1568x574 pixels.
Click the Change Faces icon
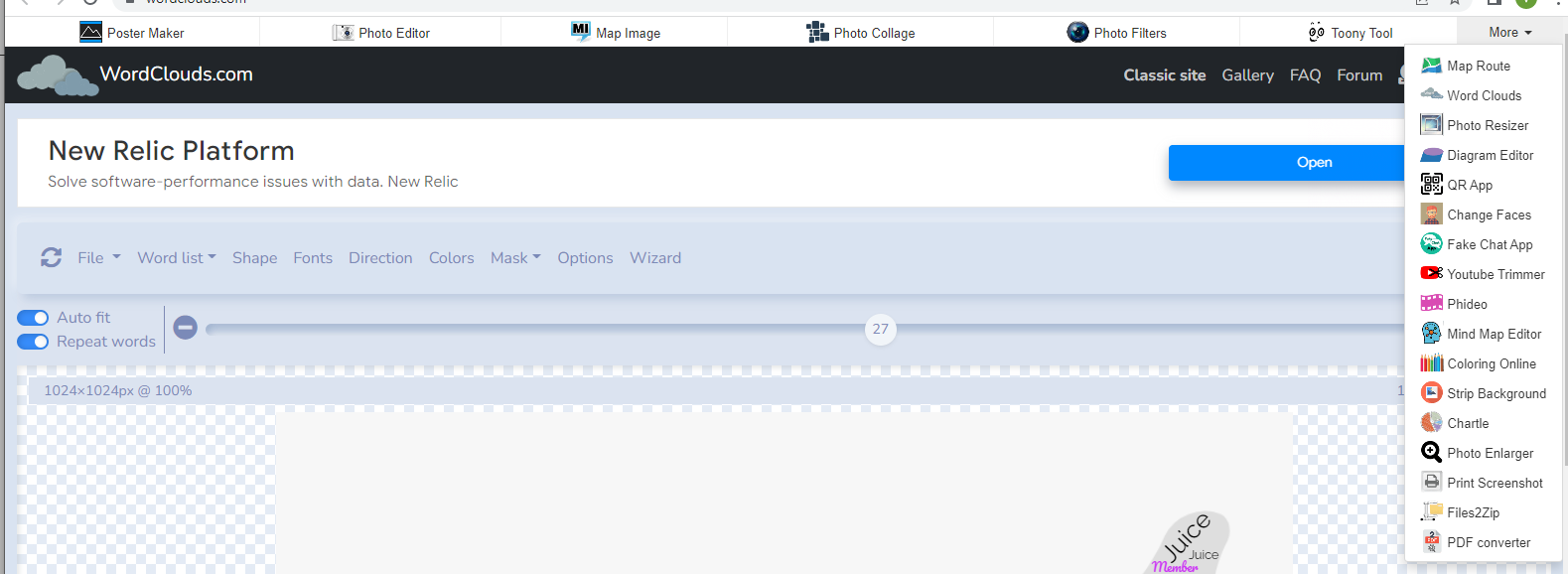1431,215
